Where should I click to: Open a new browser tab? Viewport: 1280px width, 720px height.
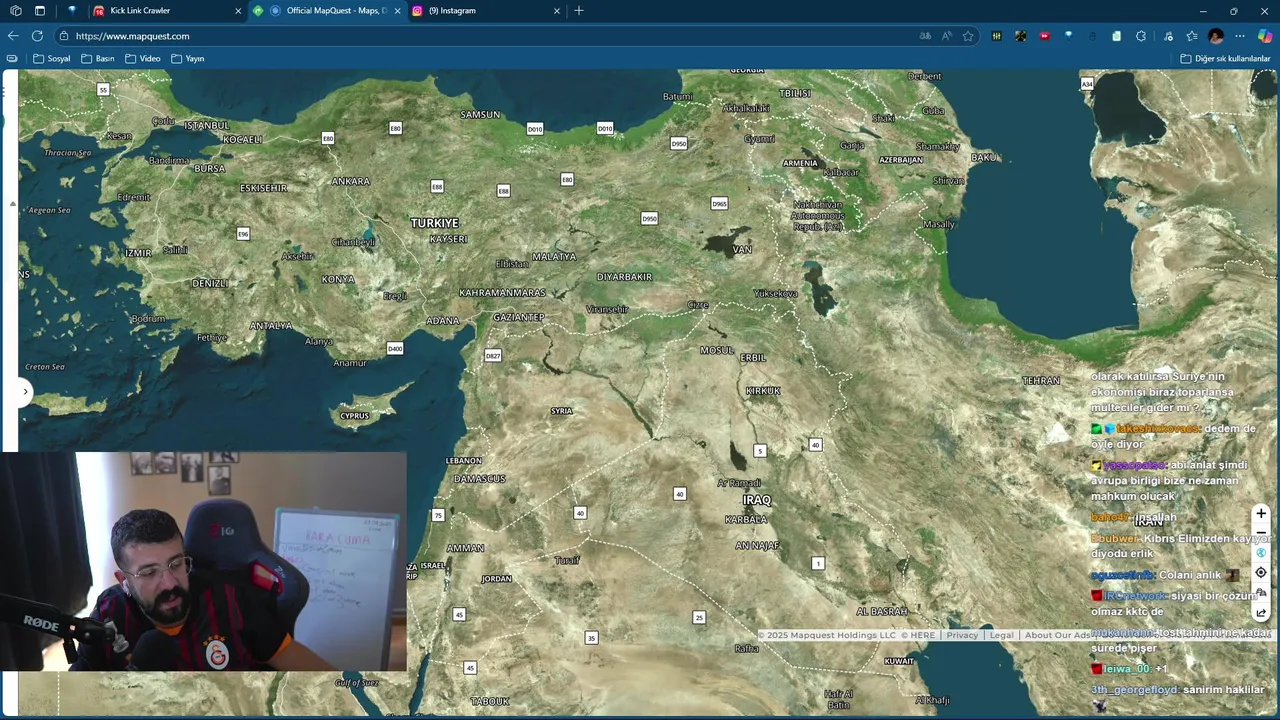point(579,10)
